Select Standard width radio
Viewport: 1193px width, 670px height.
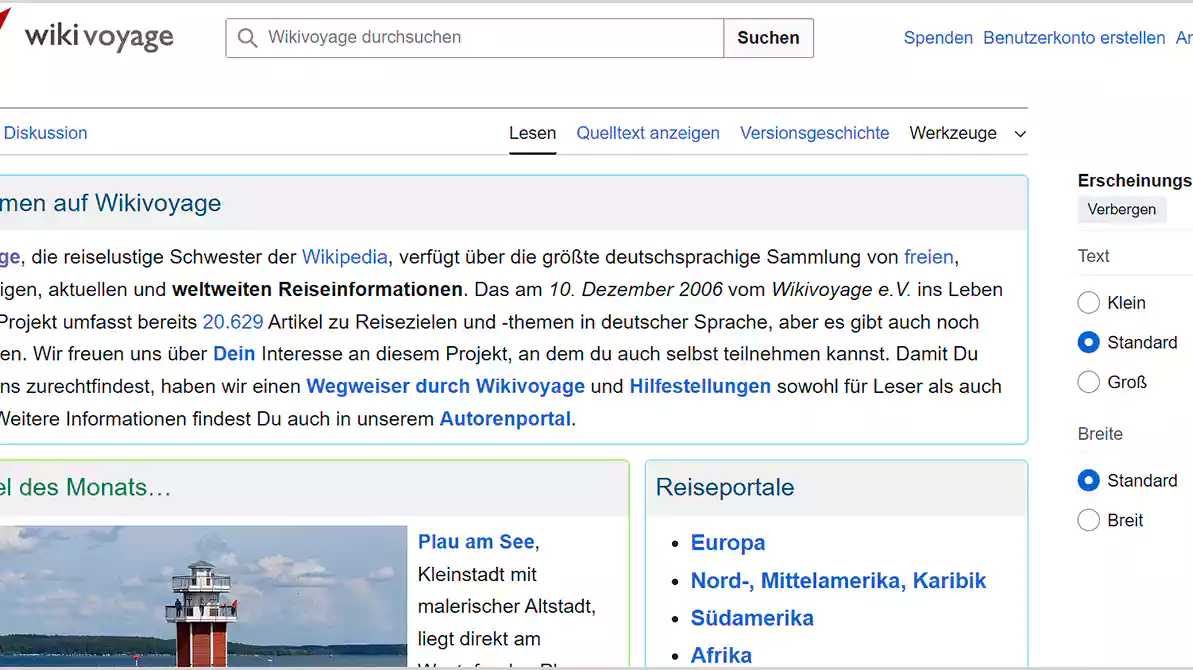tap(1089, 481)
